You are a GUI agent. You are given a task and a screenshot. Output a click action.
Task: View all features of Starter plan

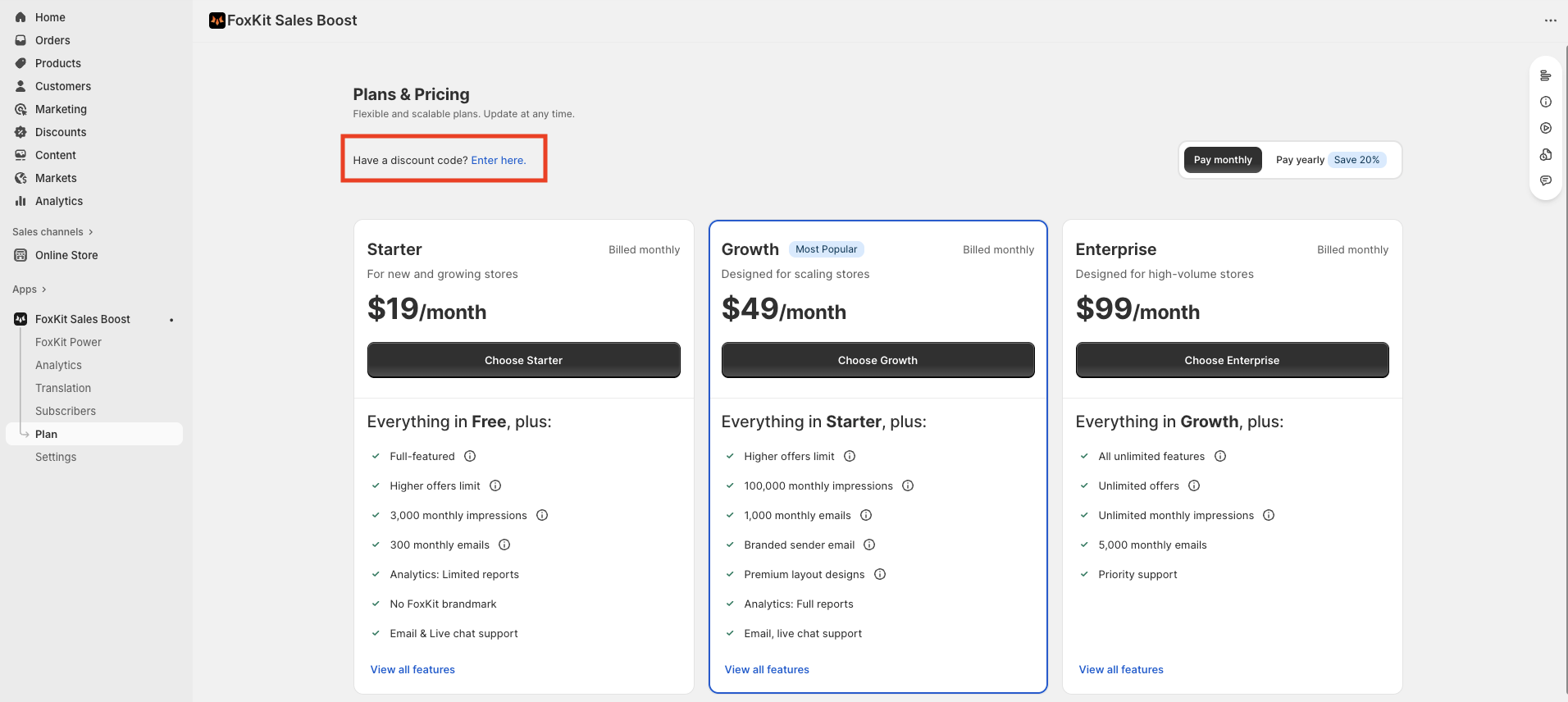click(413, 669)
